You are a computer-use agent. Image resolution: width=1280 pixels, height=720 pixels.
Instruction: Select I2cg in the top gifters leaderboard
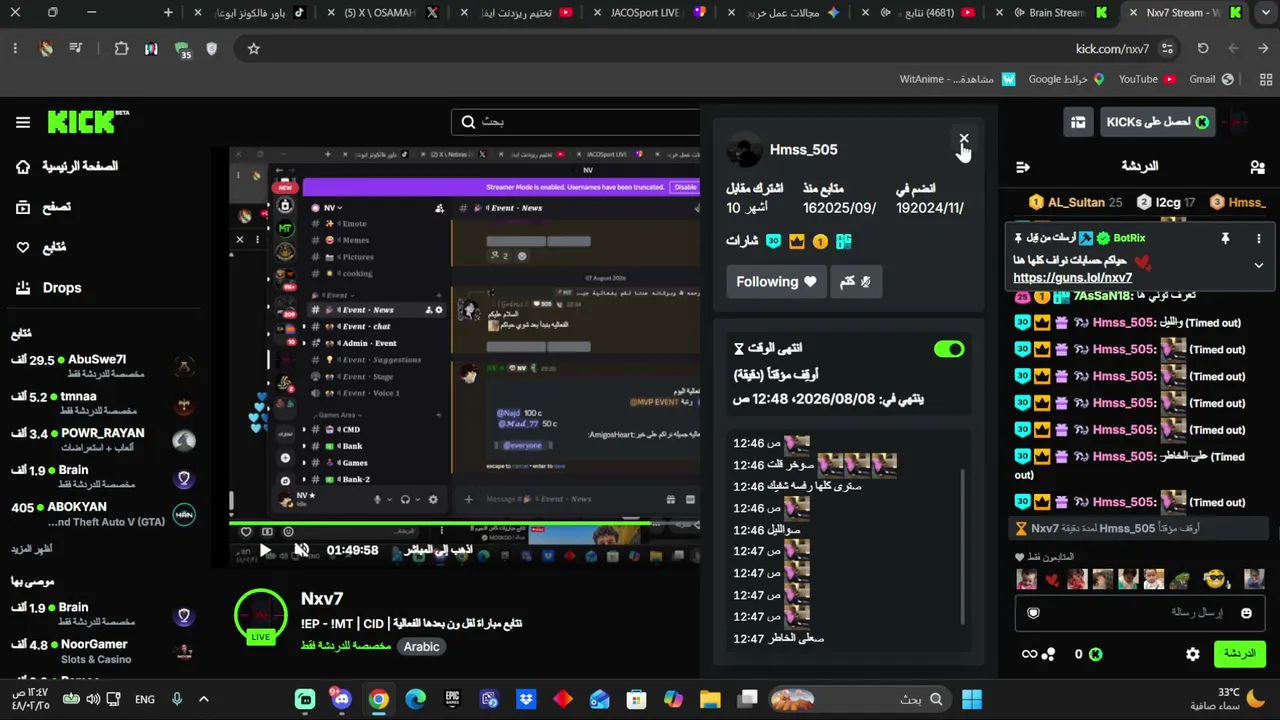tap(1167, 202)
